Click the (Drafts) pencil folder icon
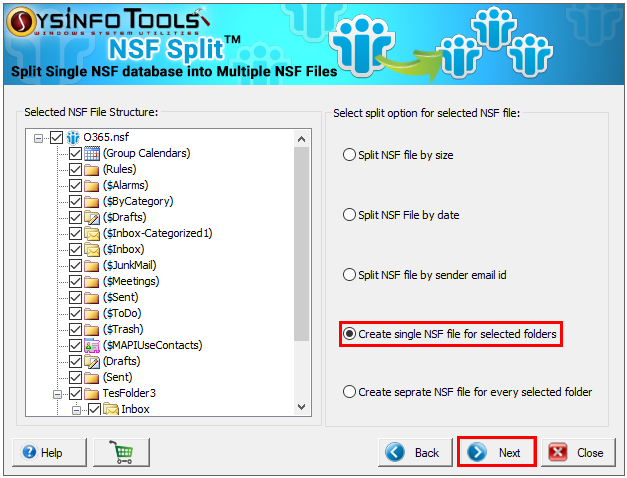Image resolution: width=627 pixels, height=478 pixels. coord(92,362)
